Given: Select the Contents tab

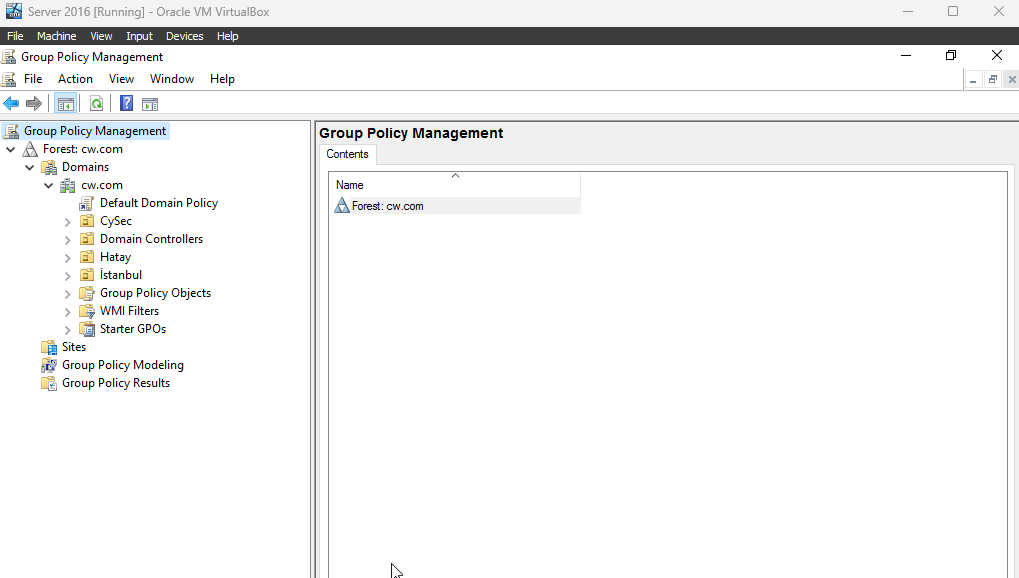Looking at the screenshot, I should [348, 154].
